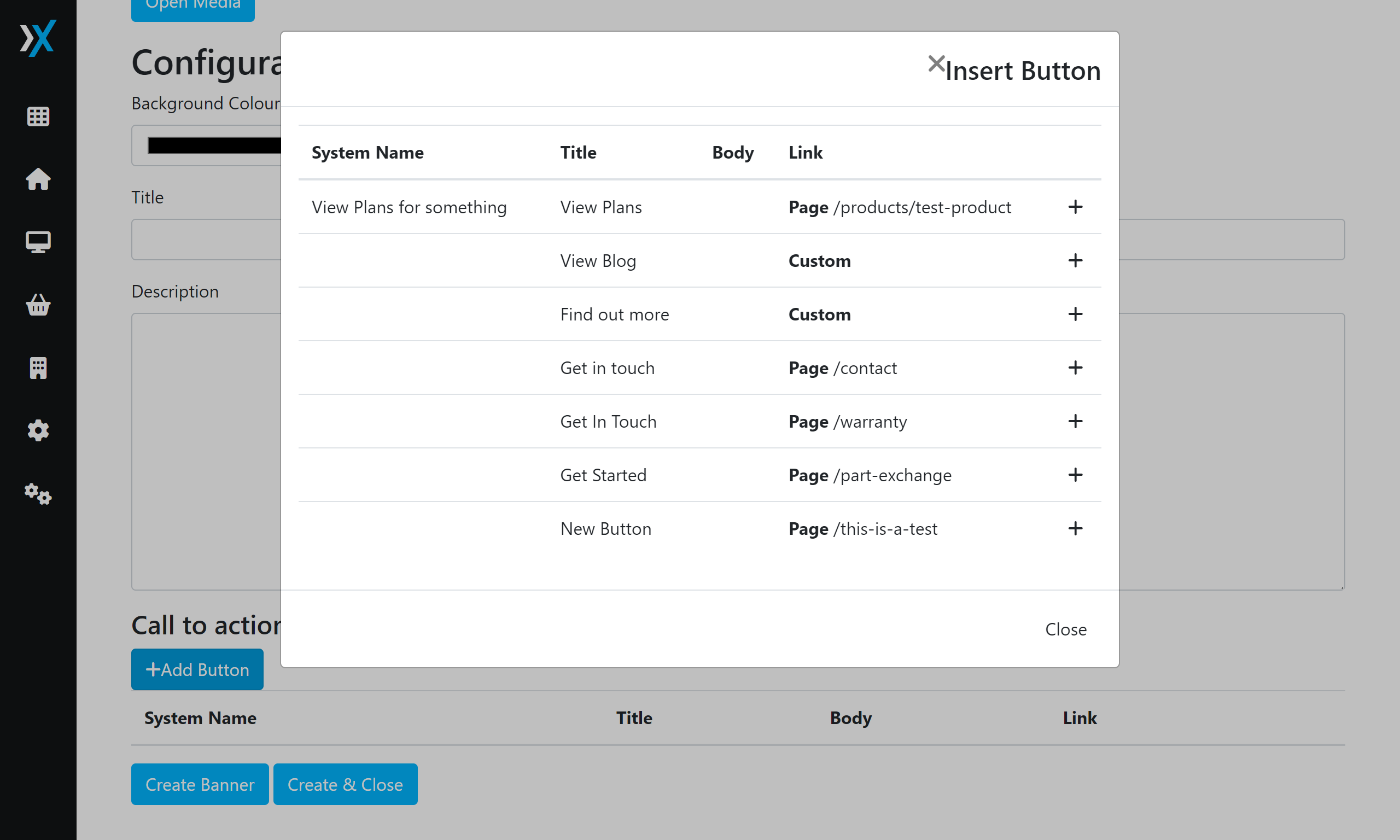Open the double gears icon in the sidebar

coord(38,494)
